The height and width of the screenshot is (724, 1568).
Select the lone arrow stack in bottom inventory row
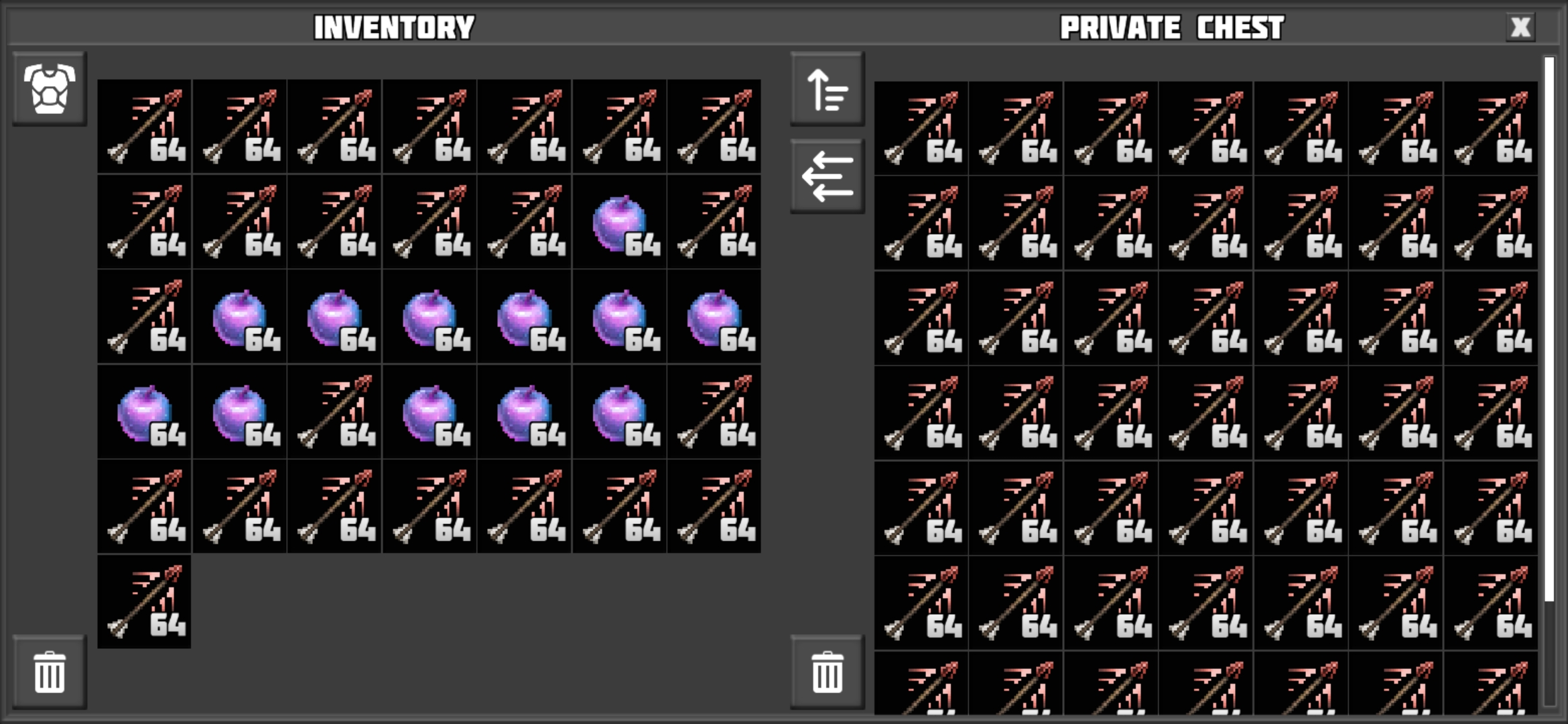pos(144,602)
